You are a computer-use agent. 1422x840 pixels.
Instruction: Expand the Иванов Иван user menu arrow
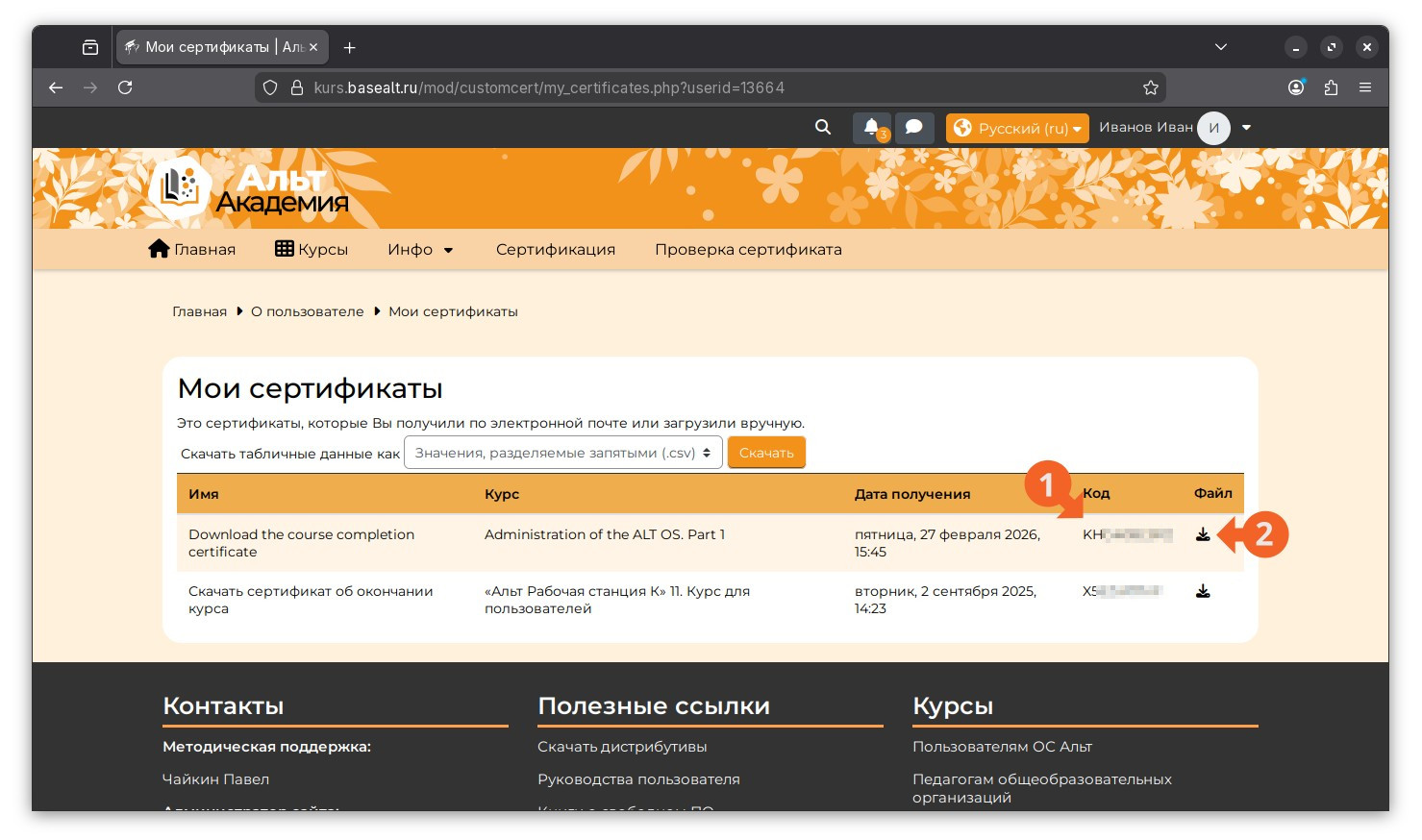pos(1246,127)
